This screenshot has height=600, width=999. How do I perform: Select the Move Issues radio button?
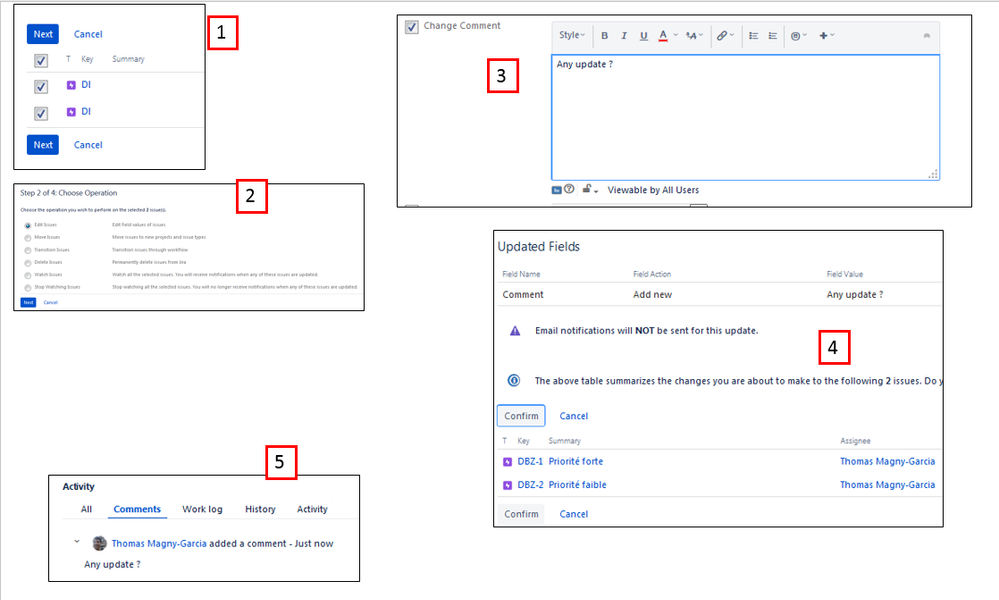(x=28, y=238)
